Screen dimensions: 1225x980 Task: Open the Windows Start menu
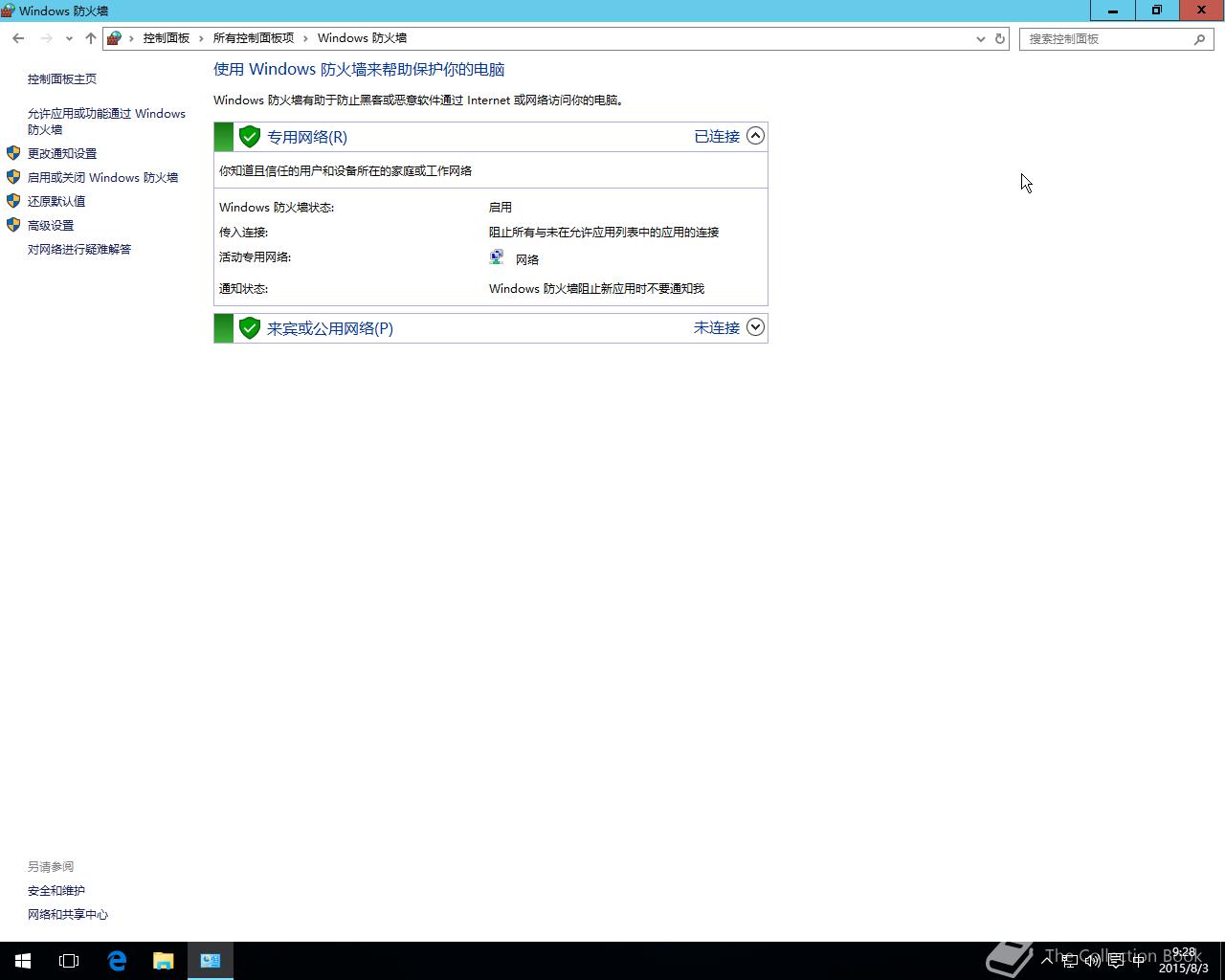click(x=23, y=961)
